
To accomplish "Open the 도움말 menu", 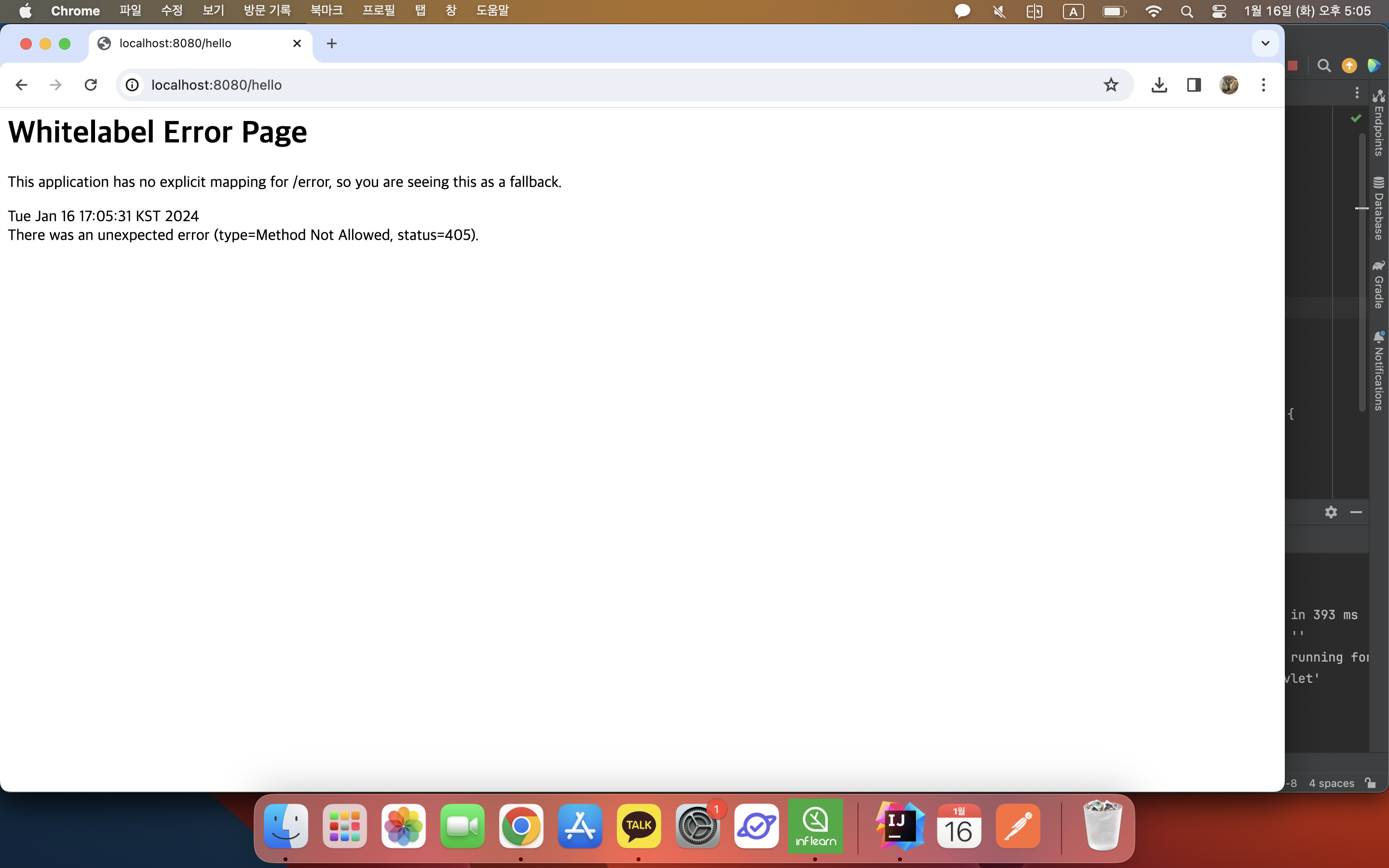I will [492, 11].
